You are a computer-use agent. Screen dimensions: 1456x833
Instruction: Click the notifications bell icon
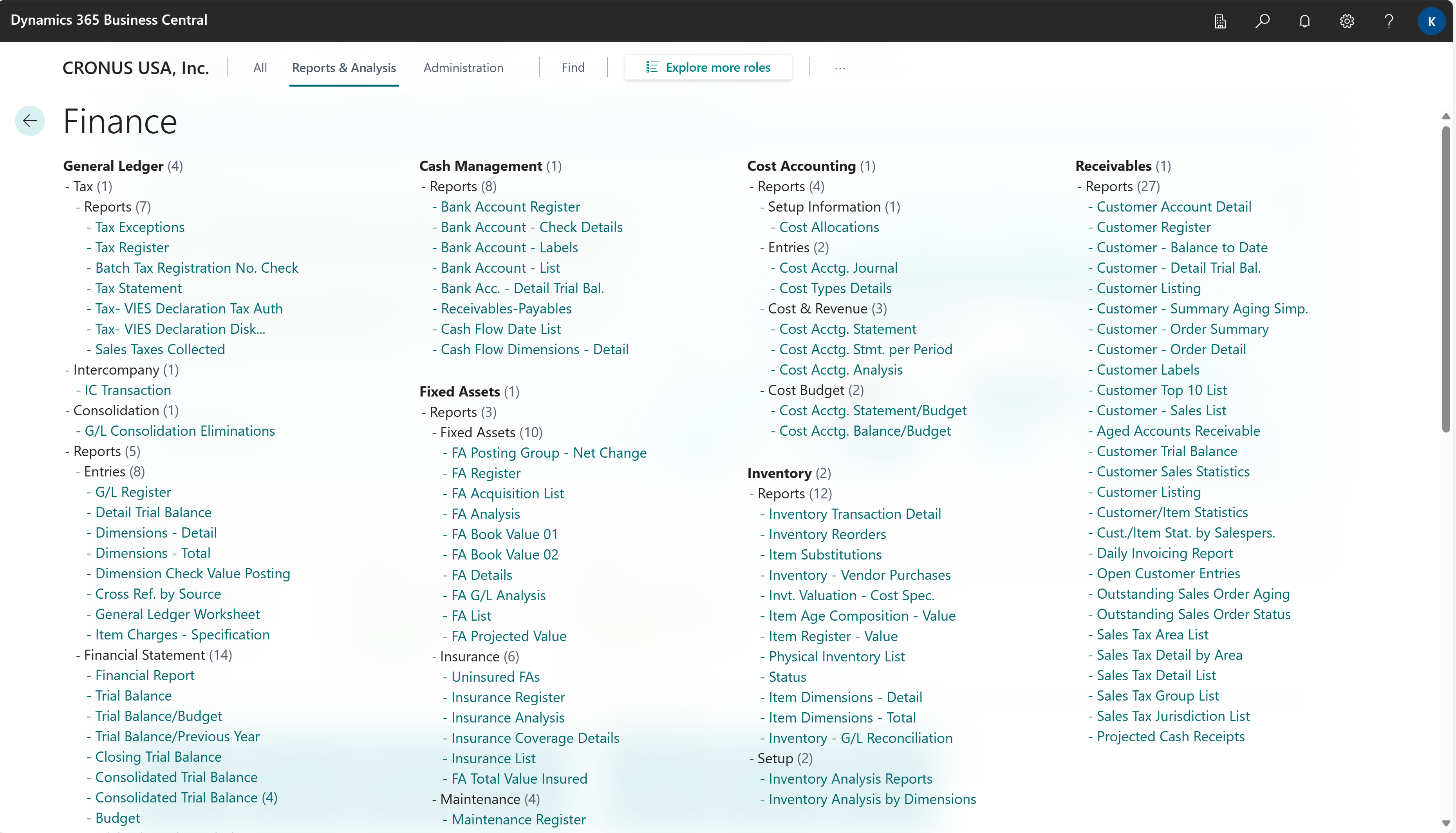tap(1305, 20)
